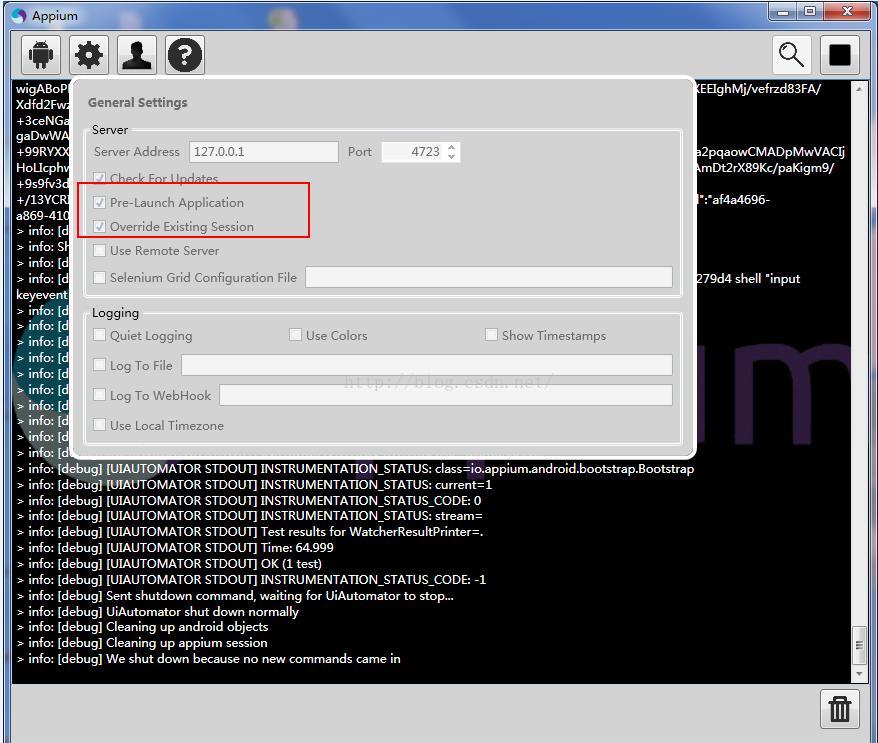Click log line 'OK (1 test)'
This screenshot has height=743, width=878.
pos(169,563)
